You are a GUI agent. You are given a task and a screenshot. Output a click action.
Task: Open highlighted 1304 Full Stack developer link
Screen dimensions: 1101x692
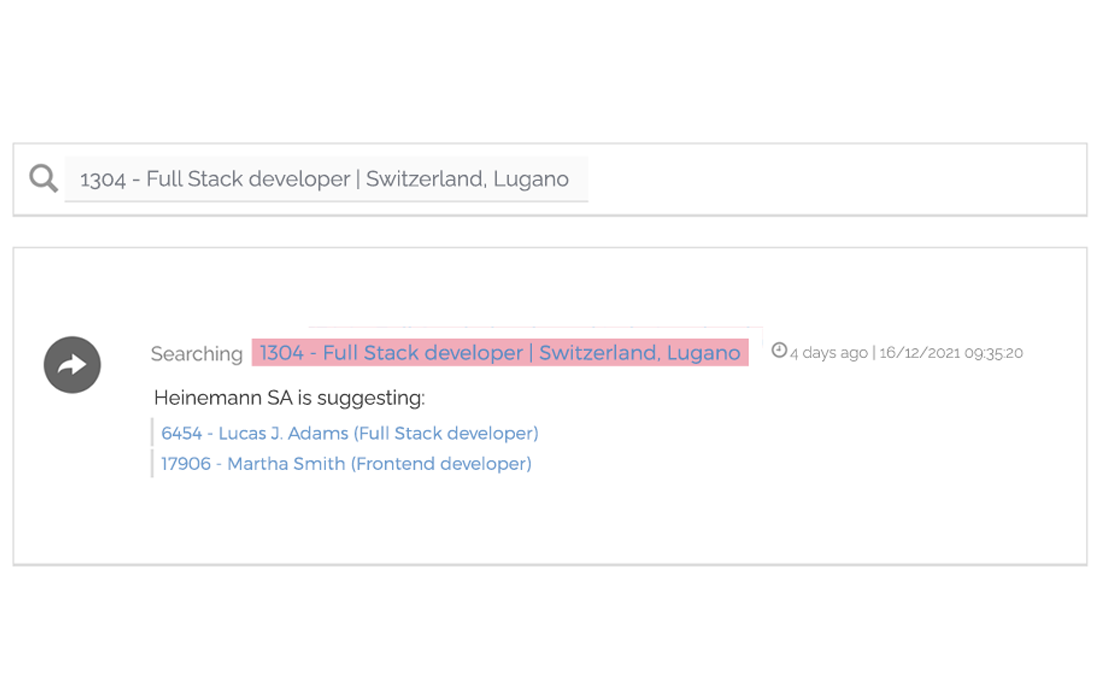pos(499,353)
